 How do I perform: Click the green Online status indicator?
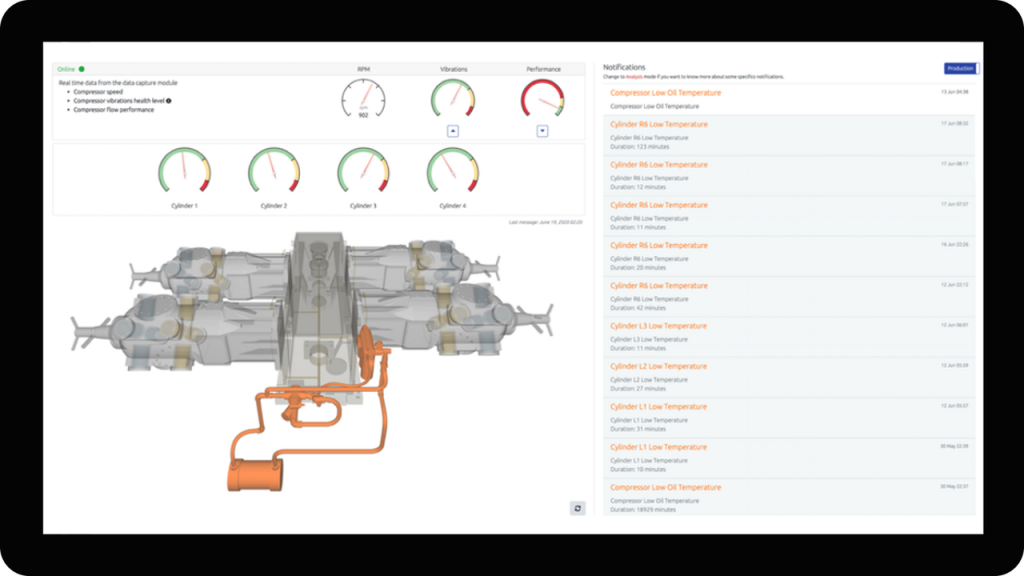tap(81, 69)
